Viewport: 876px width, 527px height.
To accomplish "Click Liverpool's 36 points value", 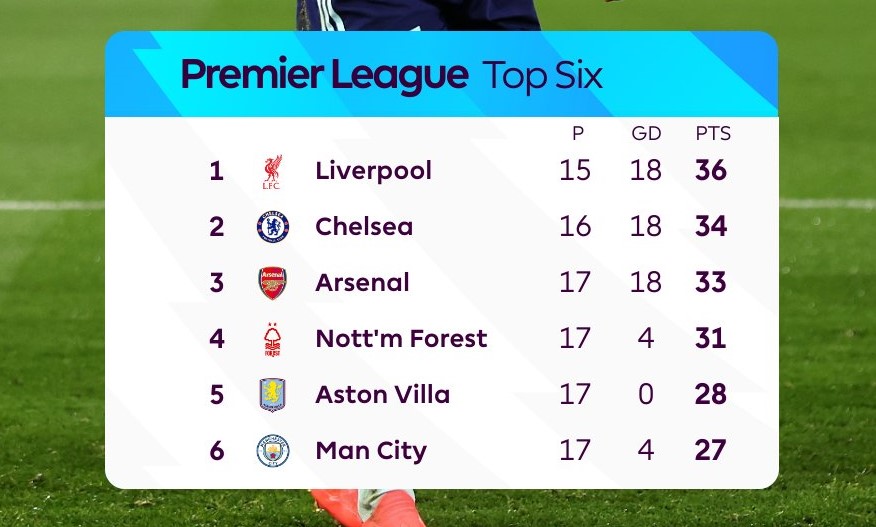I will (711, 170).
